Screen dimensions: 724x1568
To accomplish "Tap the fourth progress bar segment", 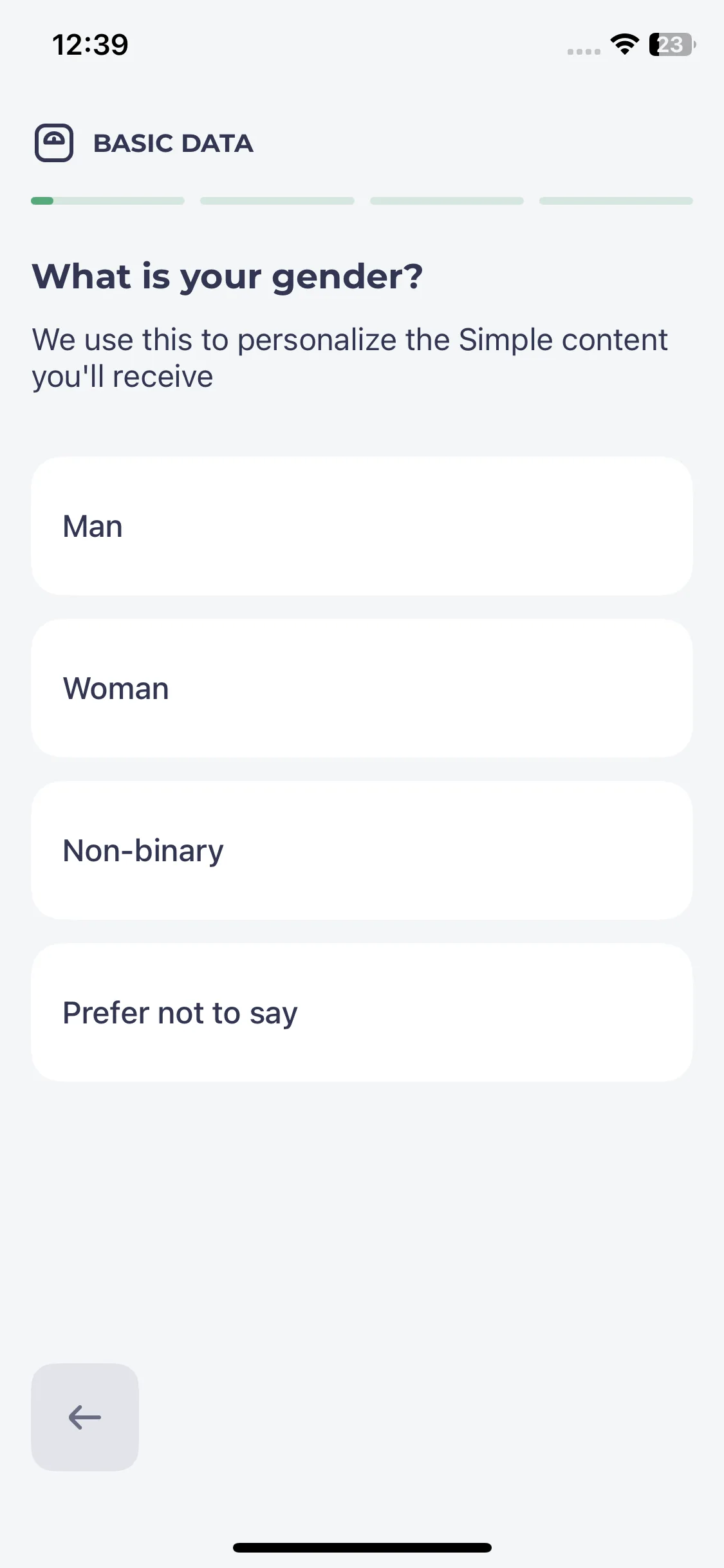I will click(x=616, y=201).
